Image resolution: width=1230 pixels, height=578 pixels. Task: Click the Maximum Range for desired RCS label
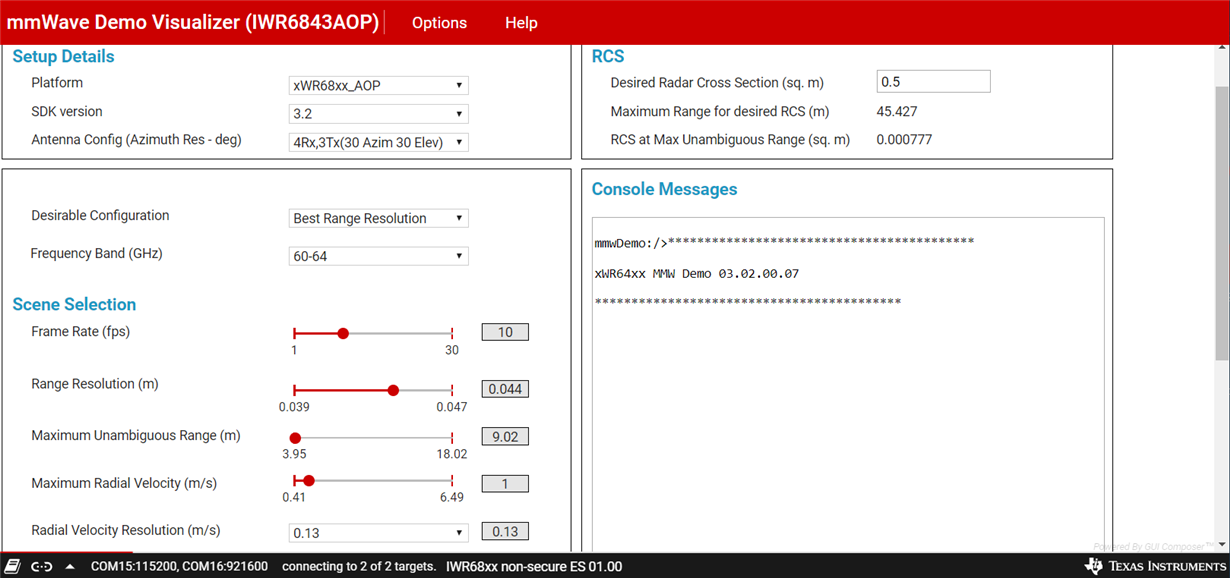(720, 111)
